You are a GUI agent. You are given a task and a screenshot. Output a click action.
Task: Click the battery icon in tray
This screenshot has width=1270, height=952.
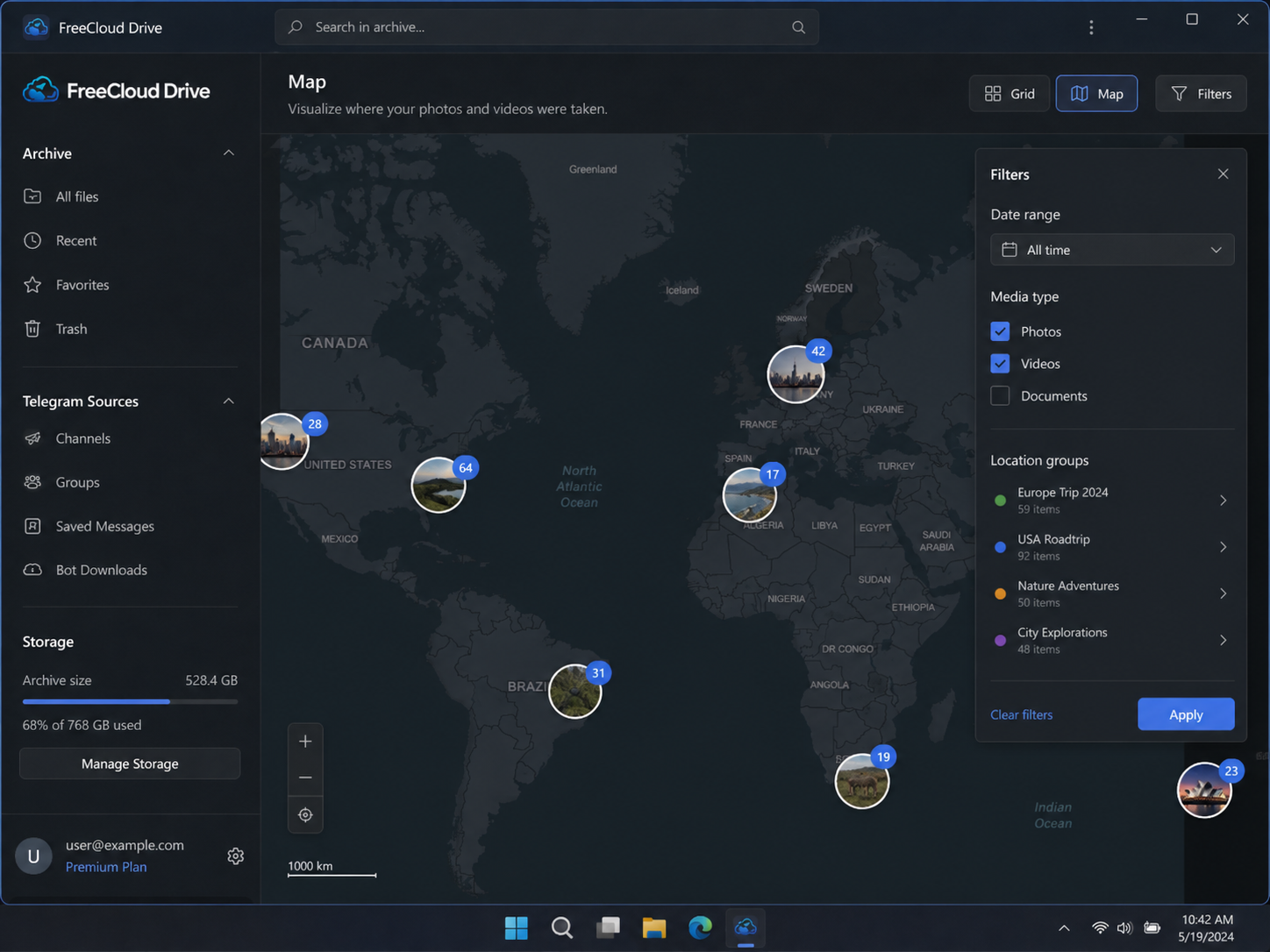pos(1152,927)
